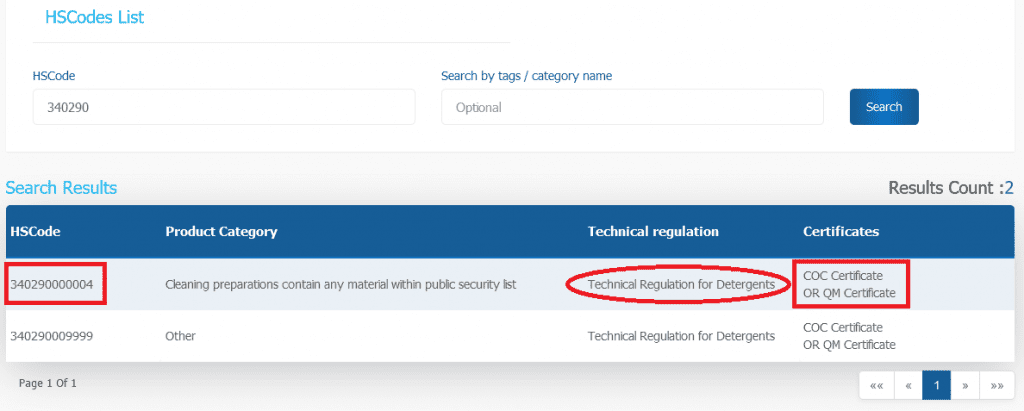Click the Certificates column header
Image resolution: width=1024 pixels, height=411 pixels.
pos(841,231)
